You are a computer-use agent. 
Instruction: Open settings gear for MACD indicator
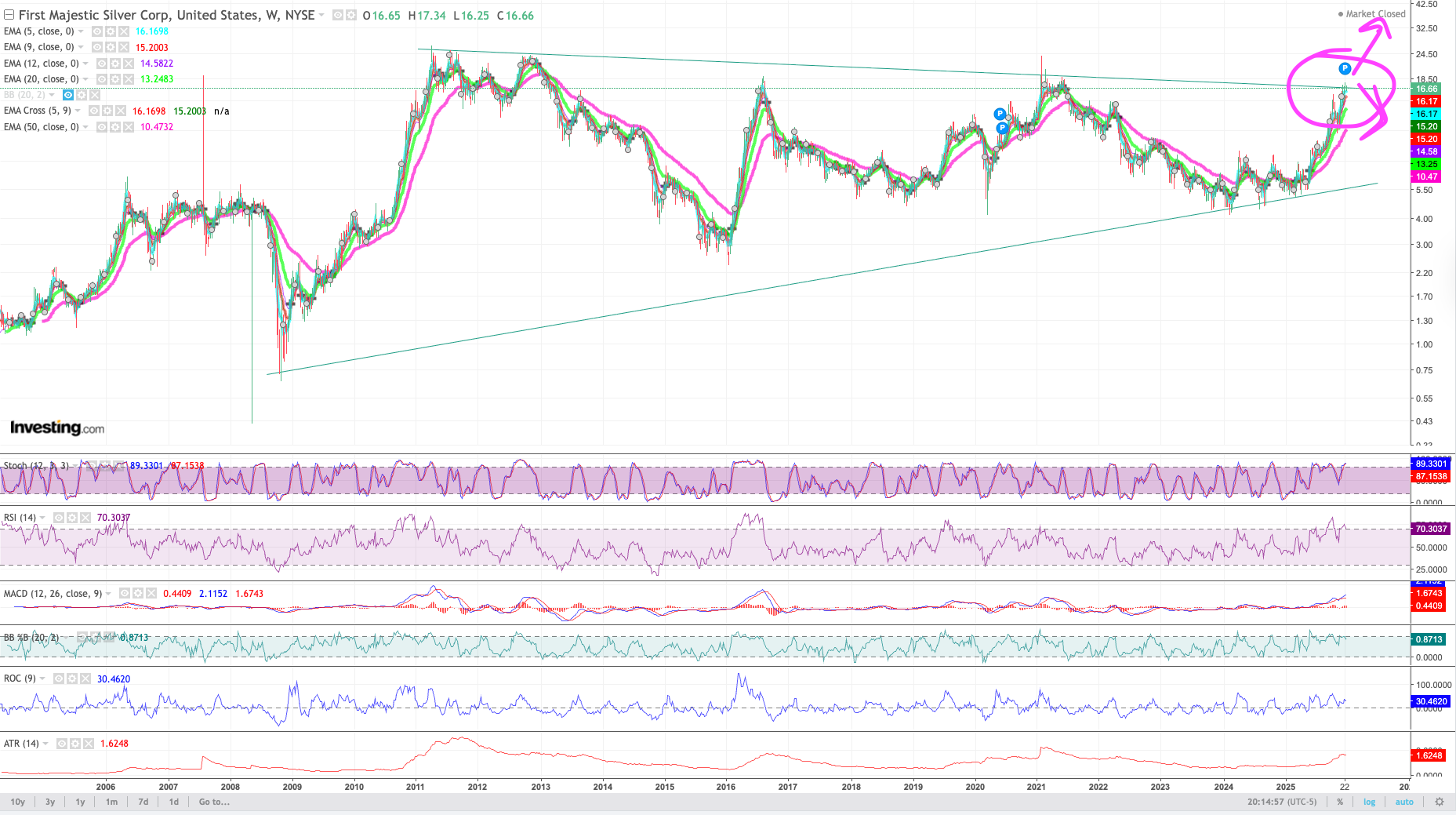[137, 594]
